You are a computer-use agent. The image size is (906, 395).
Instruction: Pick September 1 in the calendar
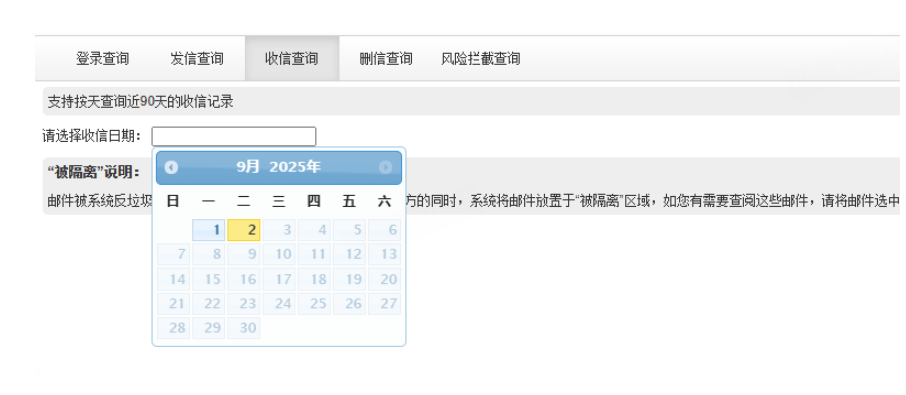pos(209,230)
